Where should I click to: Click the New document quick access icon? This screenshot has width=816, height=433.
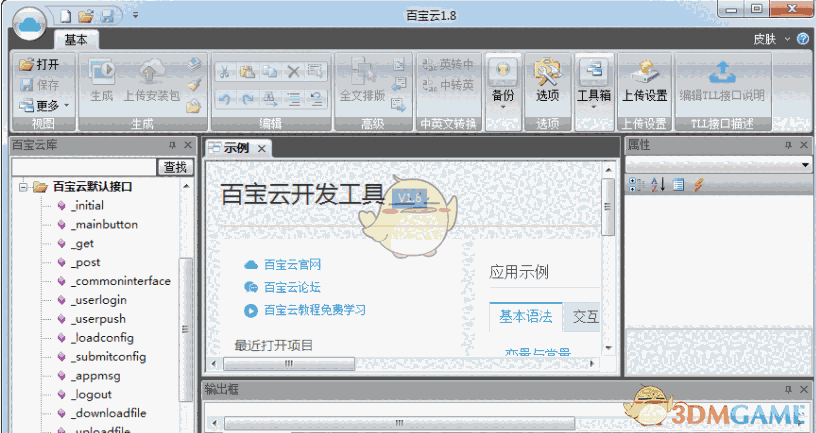click(65, 16)
